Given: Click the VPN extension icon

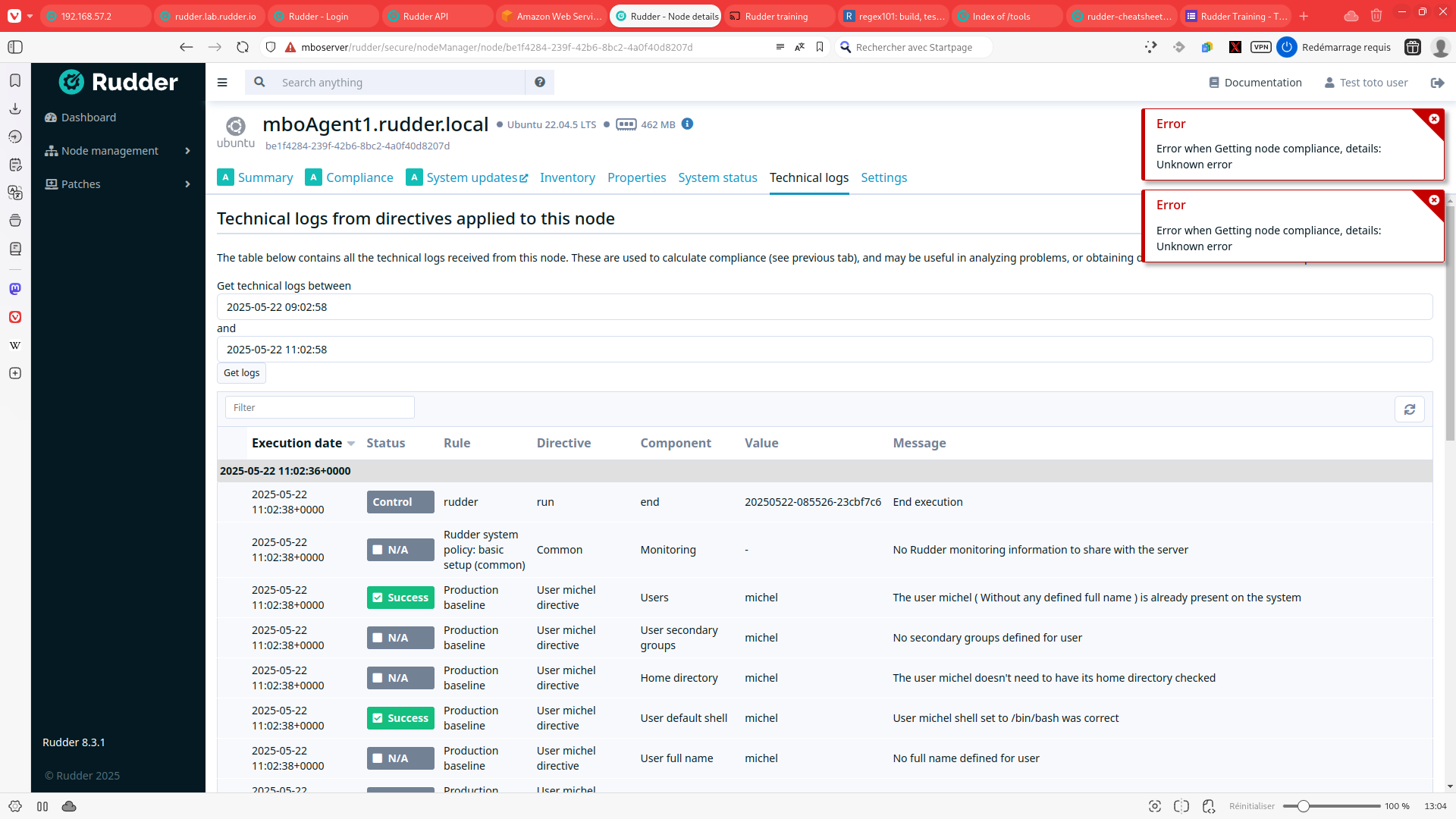Looking at the screenshot, I should pyautogui.click(x=1261, y=47).
